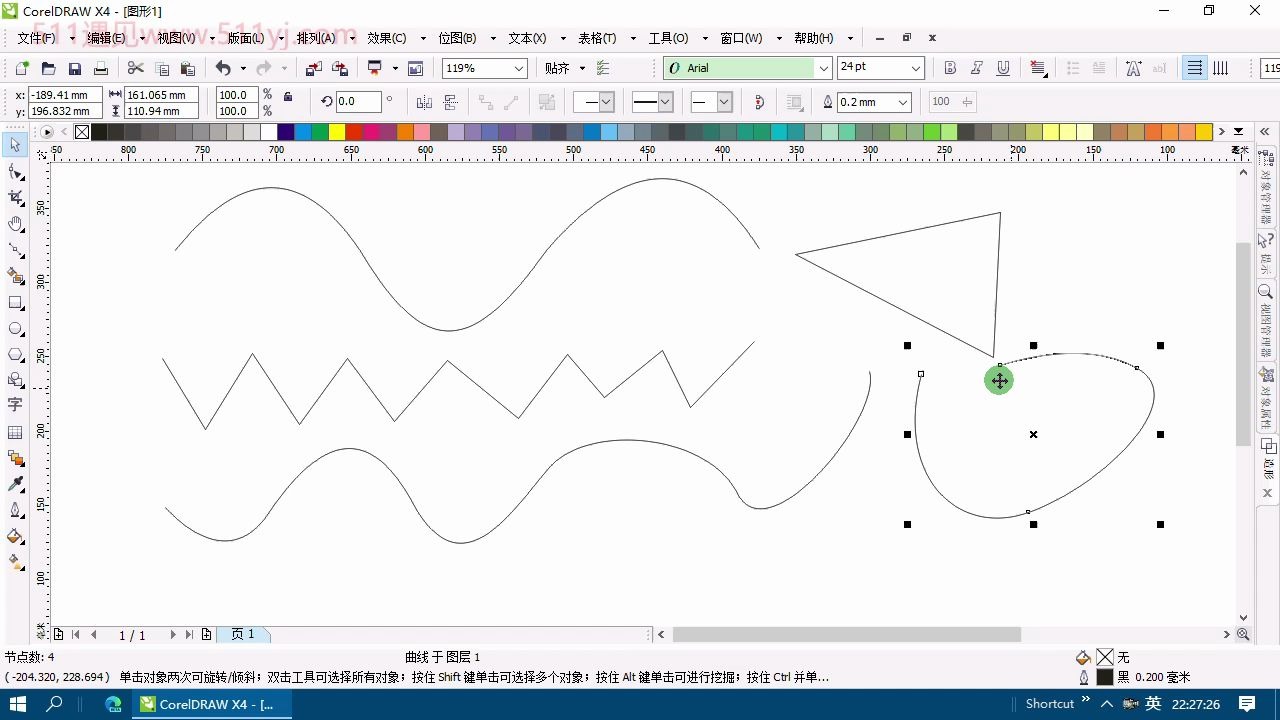Copy the selected object
The height and width of the screenshot is (720, 1280).
click(x=162, y=68)
